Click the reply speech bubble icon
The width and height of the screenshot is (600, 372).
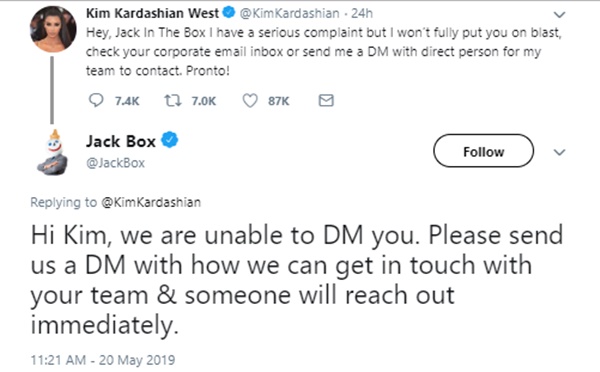pyautogui.click(x=96, y=100)
